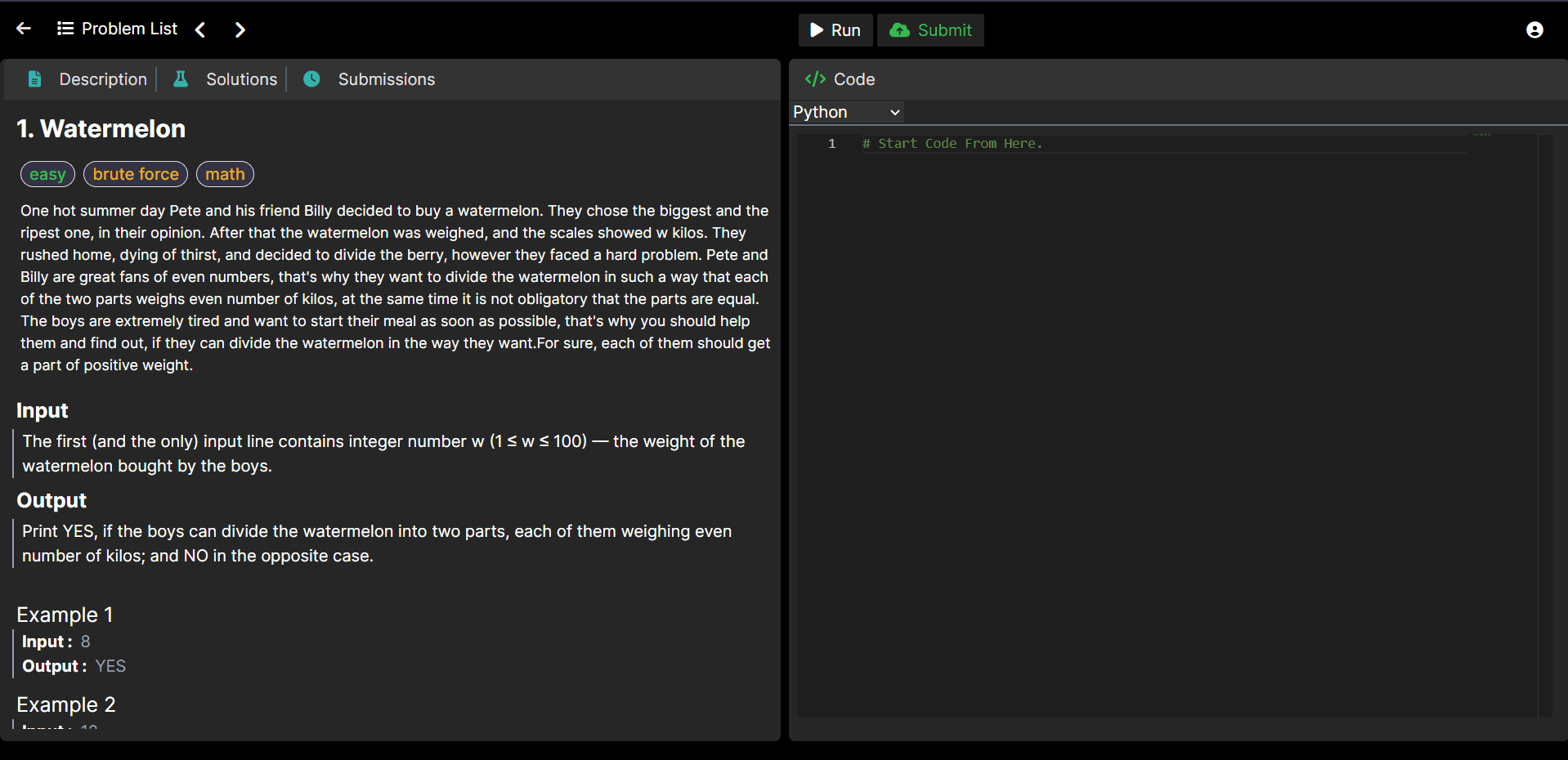
Task: Submit the solution
Action: pyautogui.click(x=930, y=30)
